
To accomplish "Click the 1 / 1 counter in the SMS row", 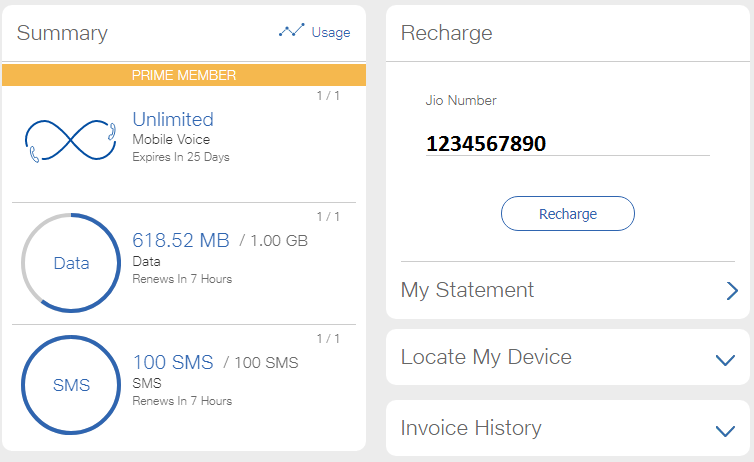I will tap(328, 339).
